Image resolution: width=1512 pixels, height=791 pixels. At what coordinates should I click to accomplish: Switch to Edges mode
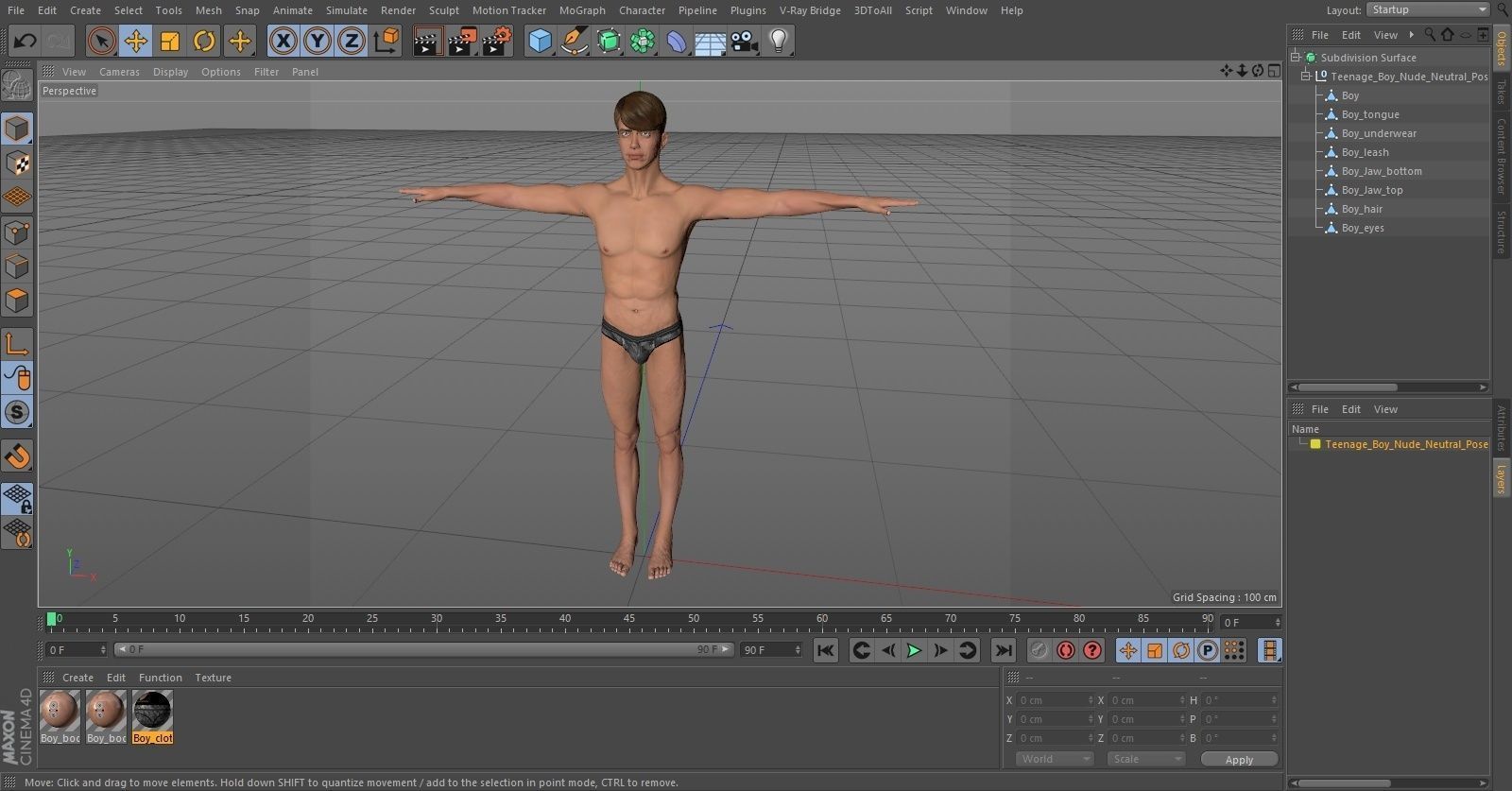coord(17,267)
